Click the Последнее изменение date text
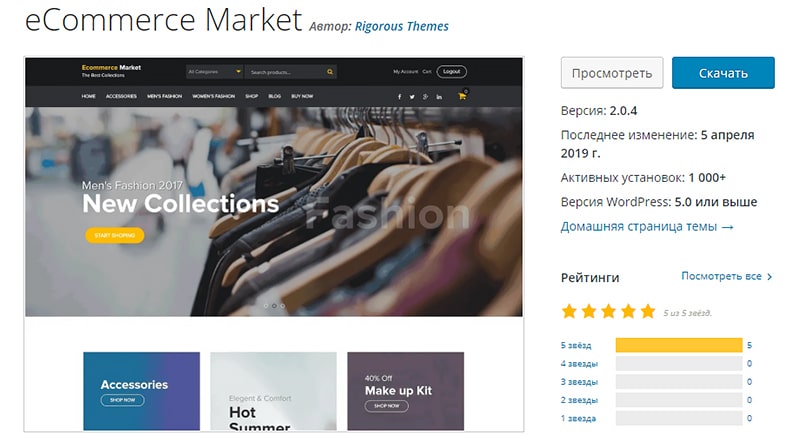The image size is (800, 437). [x=658, y=144]
